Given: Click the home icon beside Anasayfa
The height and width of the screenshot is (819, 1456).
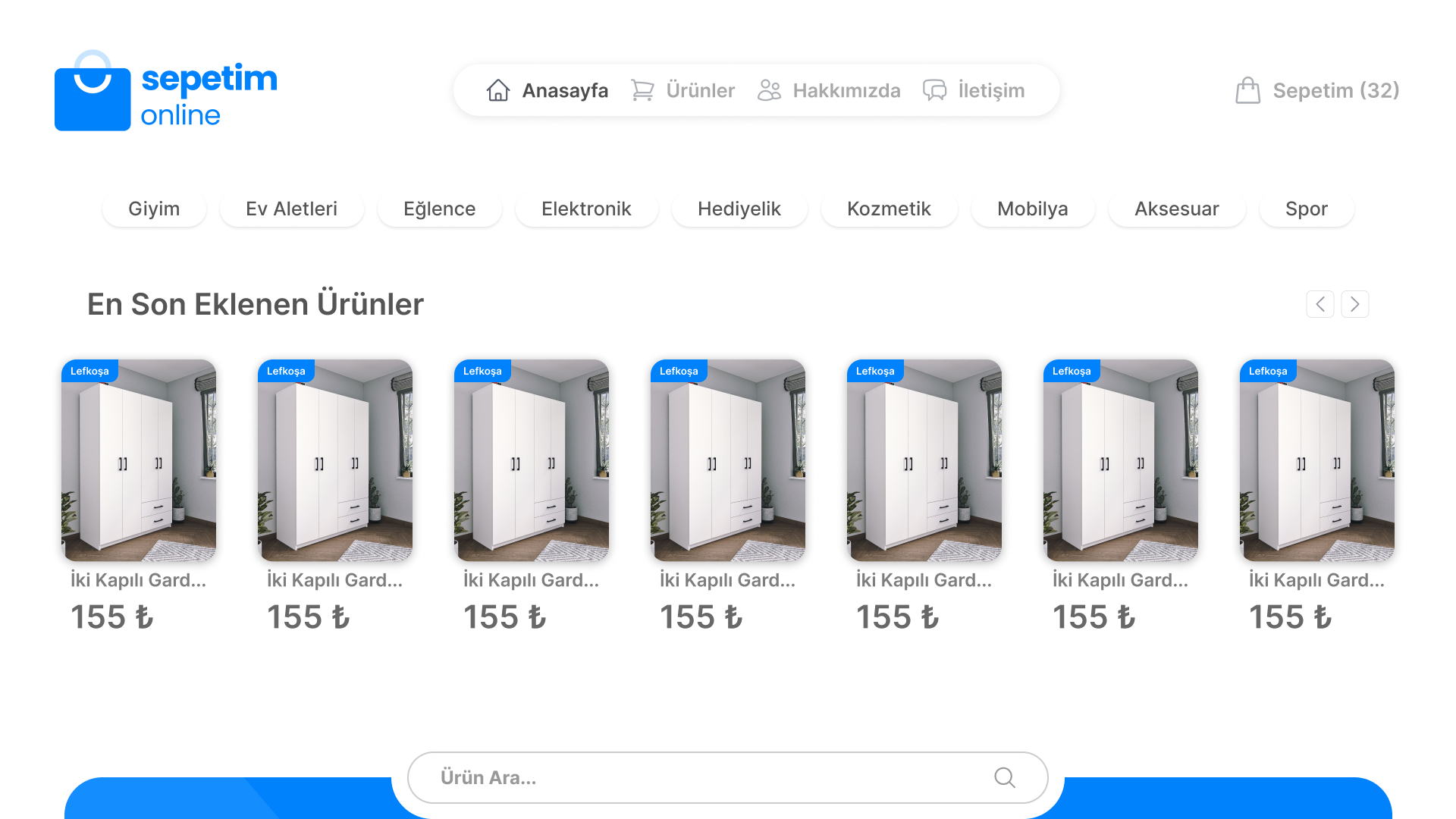Looking at the screenshot, I should click(498, 90).
